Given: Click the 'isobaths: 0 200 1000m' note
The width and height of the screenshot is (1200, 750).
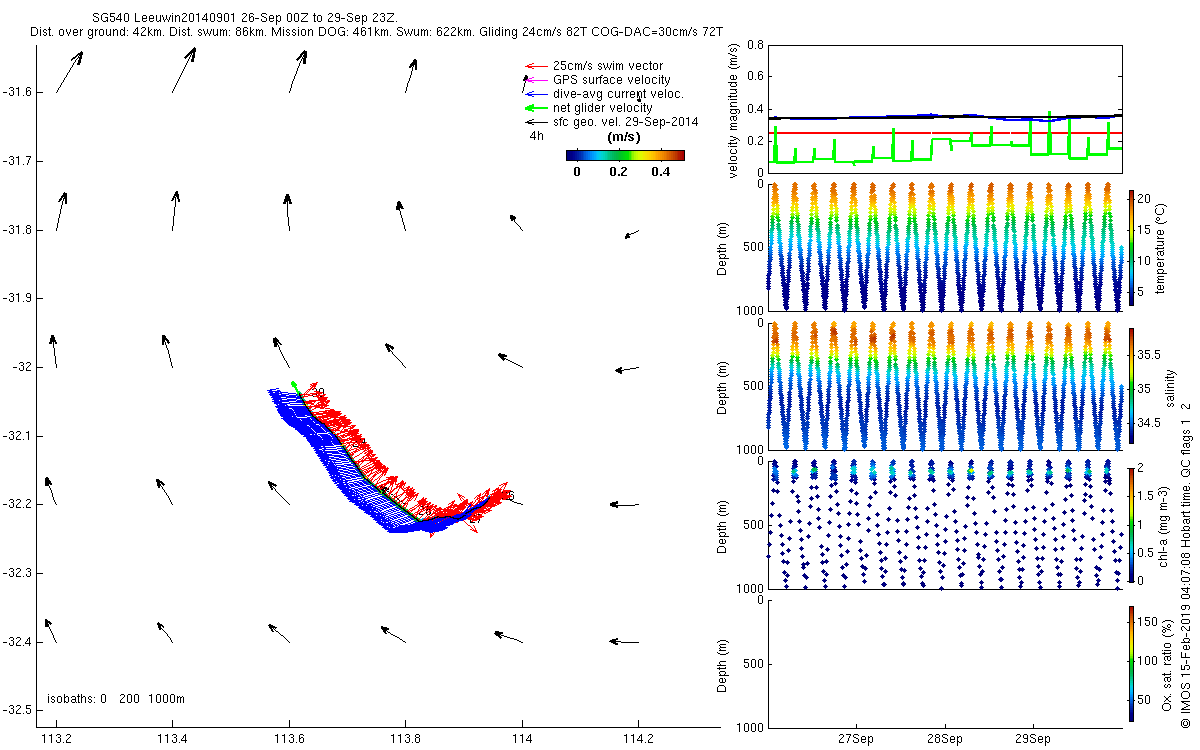Looking at the screenshot, I should [116, 699].
